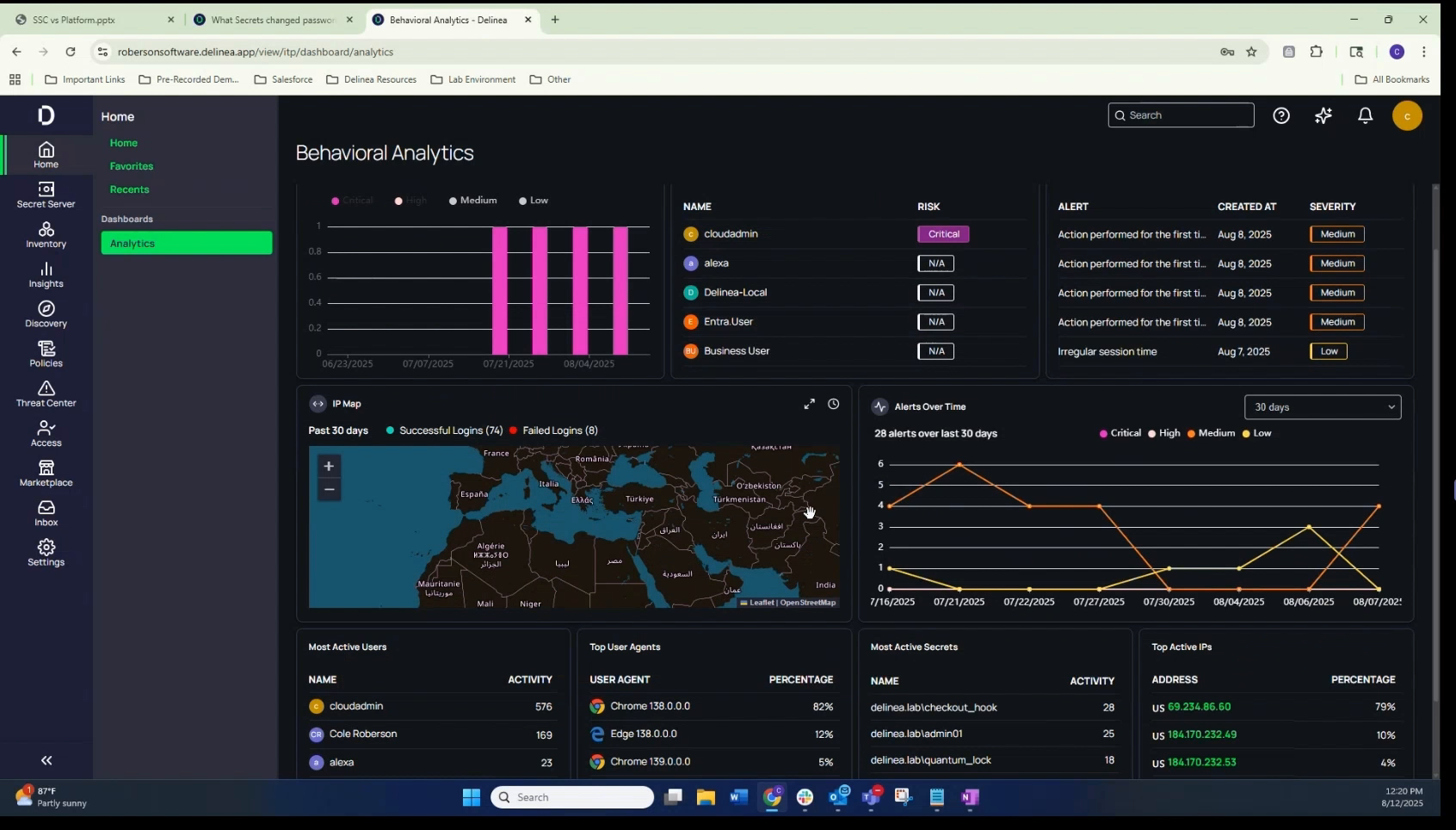Click the cloudadmin Critical risk badge
Image resolution: width=1456 pixels, height=830 pixels.
pyautogui.click(x=943, y=233)
